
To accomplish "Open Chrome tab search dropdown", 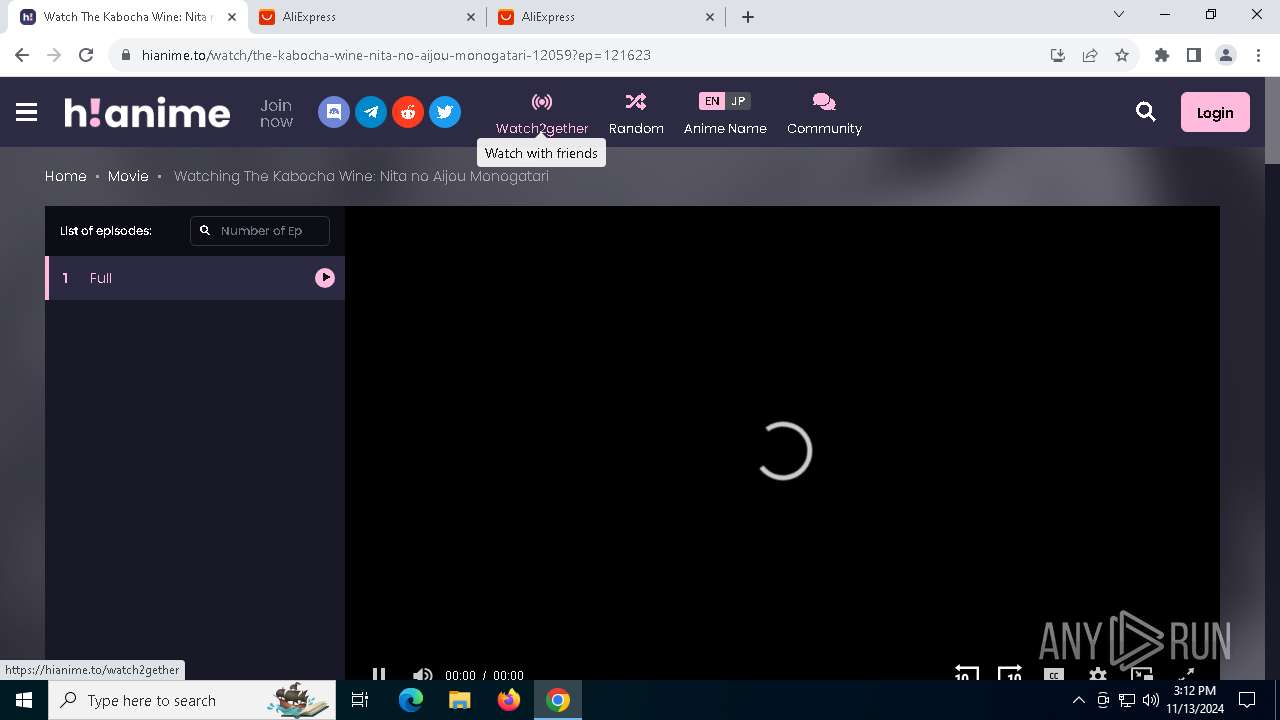I will 1119,15.
